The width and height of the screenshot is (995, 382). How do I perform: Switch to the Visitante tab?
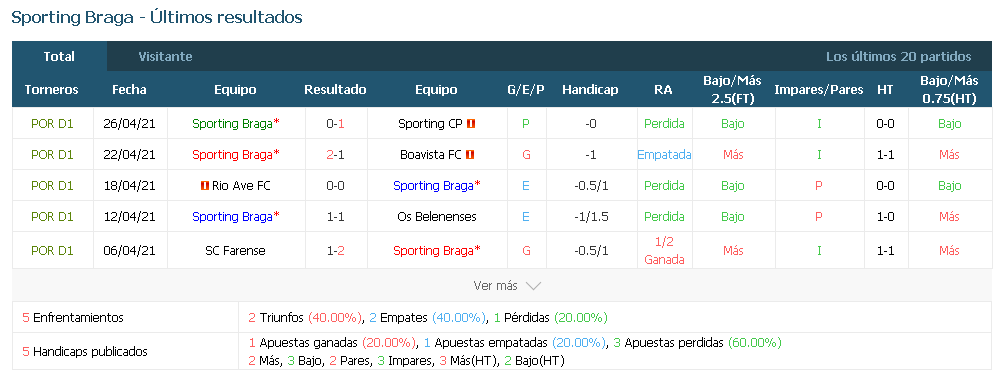tap(165, 56)
